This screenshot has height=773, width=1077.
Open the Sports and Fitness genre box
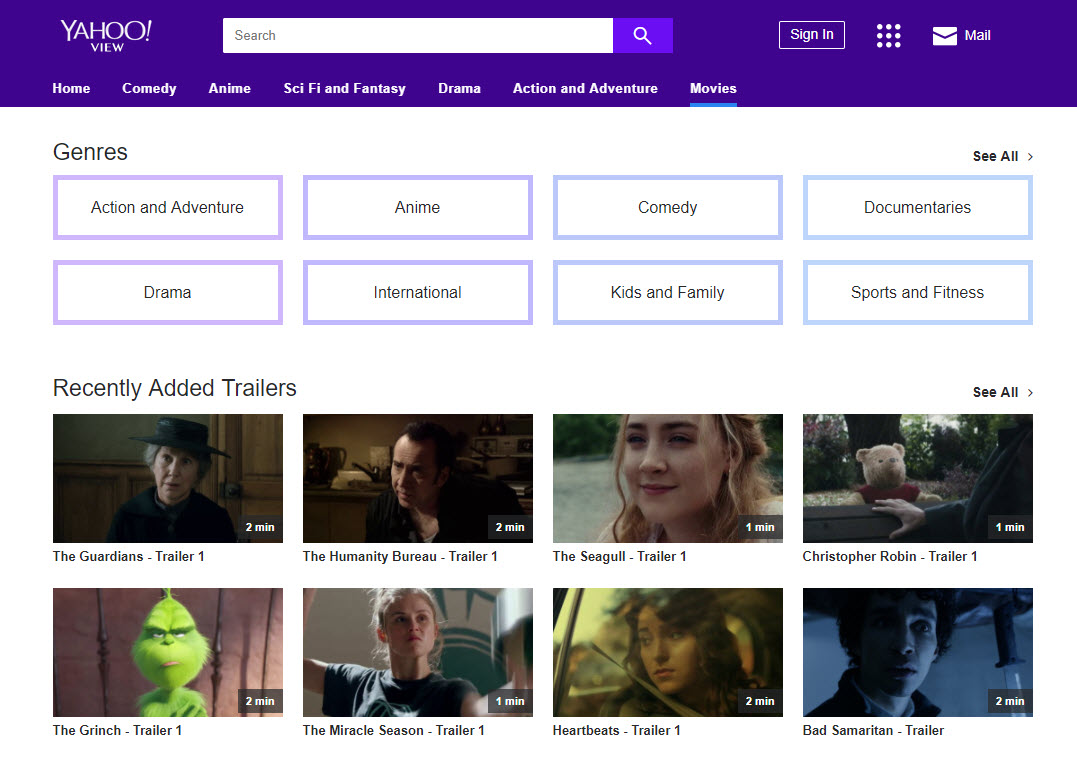coord(918,292)
